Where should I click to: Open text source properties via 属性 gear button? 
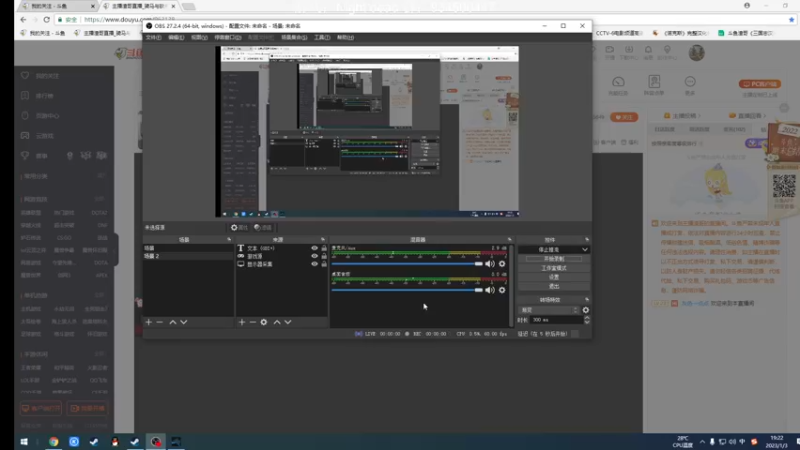pyautogui.click(x=239, y=228)
